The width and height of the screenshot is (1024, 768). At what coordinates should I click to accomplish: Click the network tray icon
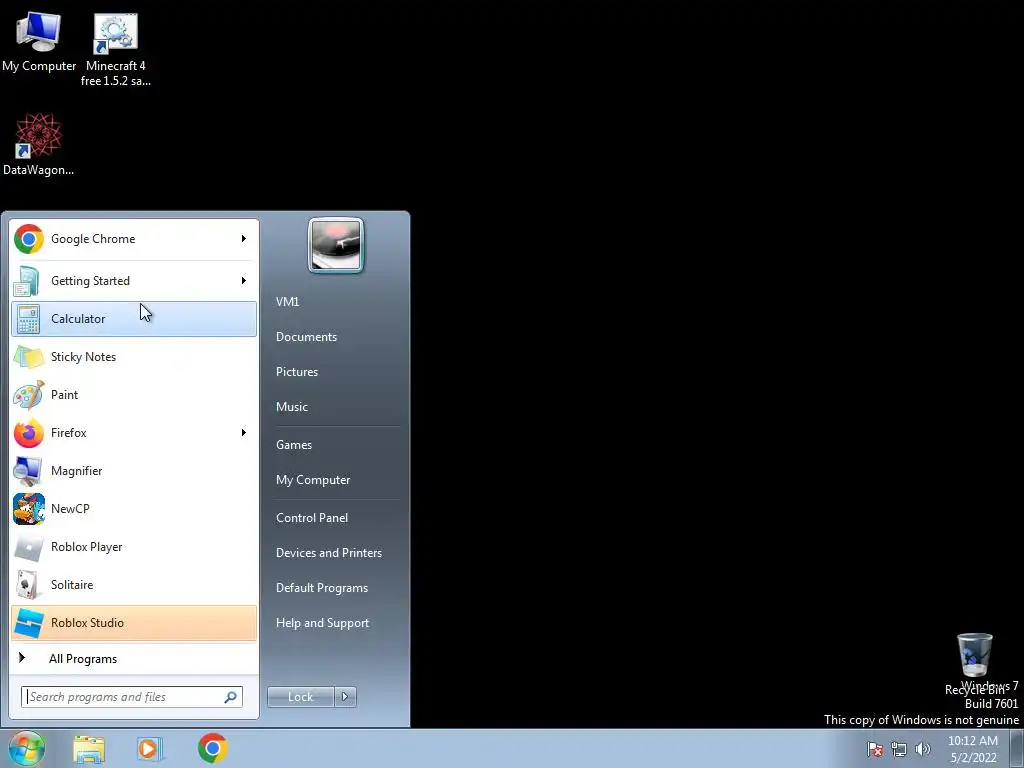coord(899,749)
